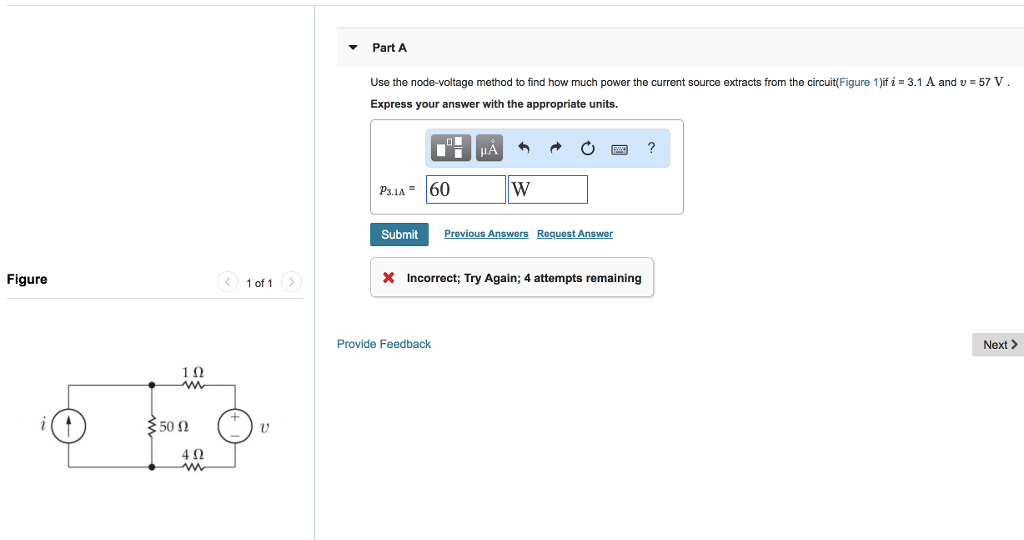Screen dimensions: 1024x540
Task: Go to next figure arrow
Action: pos(291,282)
